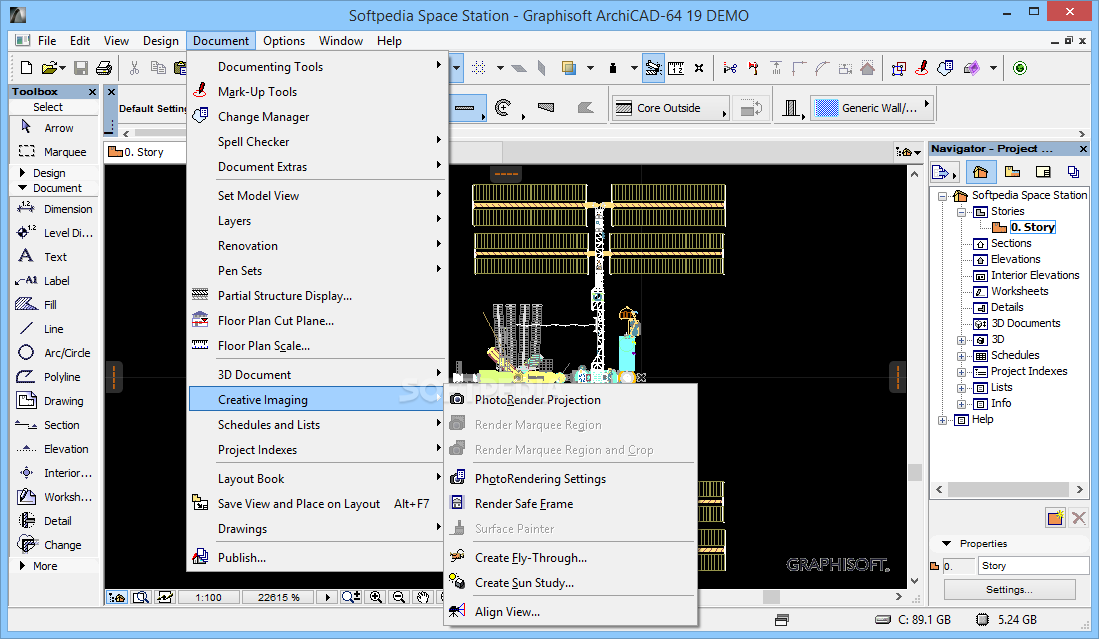Choose the Elevation tool

53,448
